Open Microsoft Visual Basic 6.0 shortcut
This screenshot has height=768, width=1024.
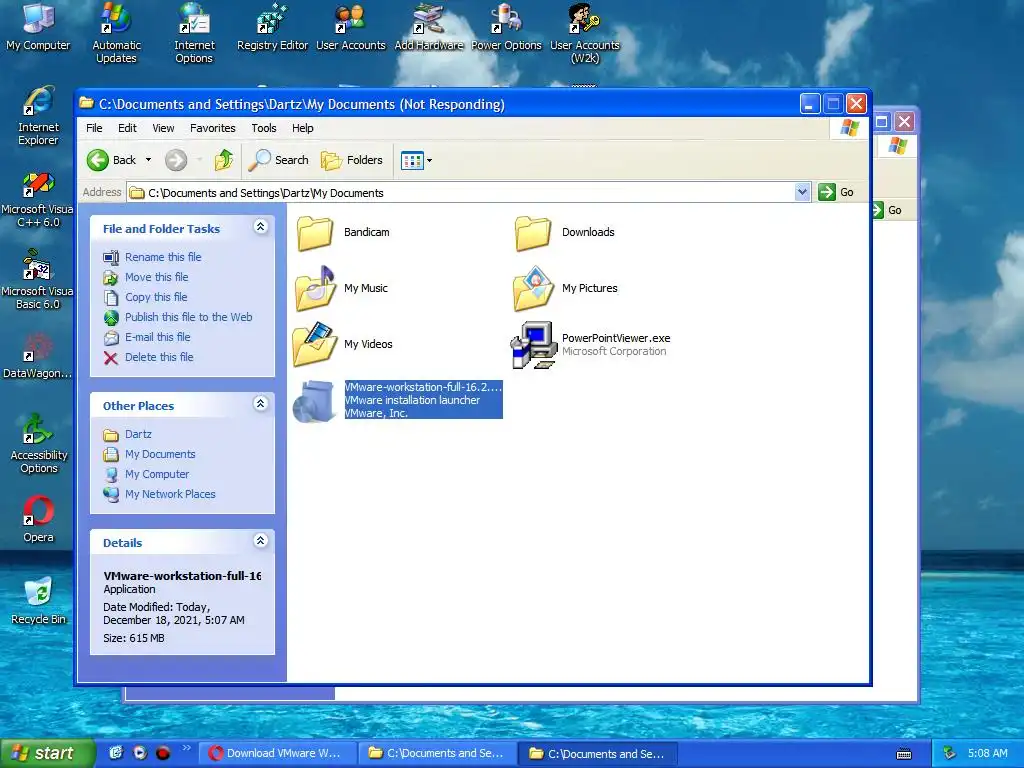pos(37,280)
